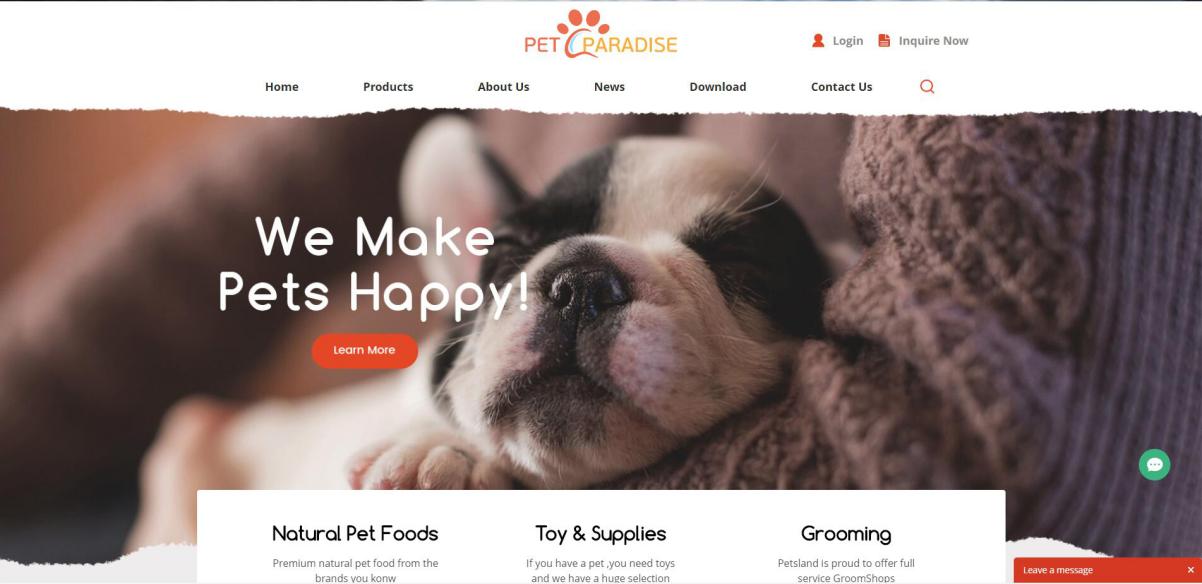The image size is (1202, 584).
Task: Click the search magnifier icon in navigation
Action: point(927,87)
